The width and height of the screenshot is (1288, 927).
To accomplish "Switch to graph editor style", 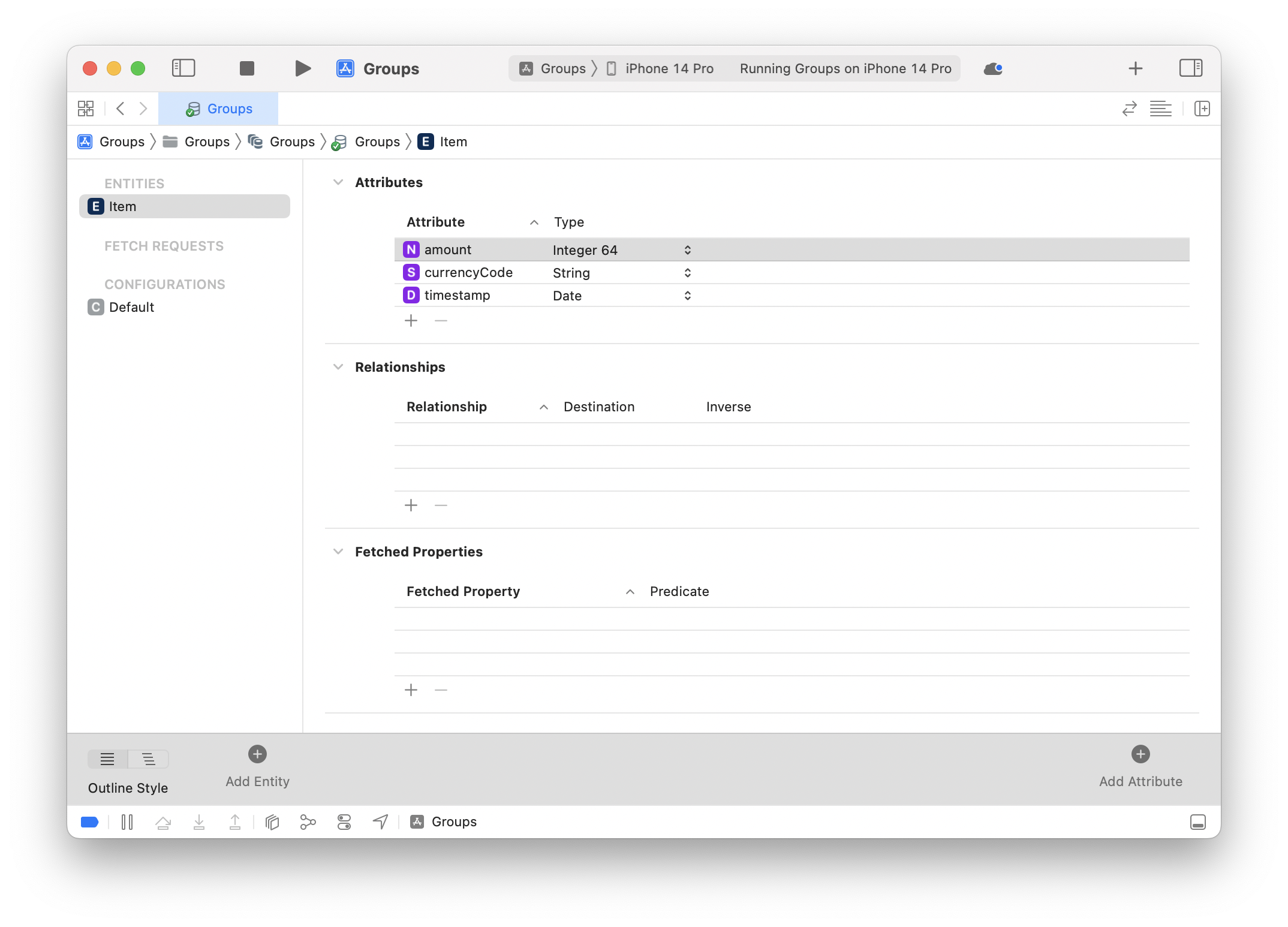I will (149, 759).
